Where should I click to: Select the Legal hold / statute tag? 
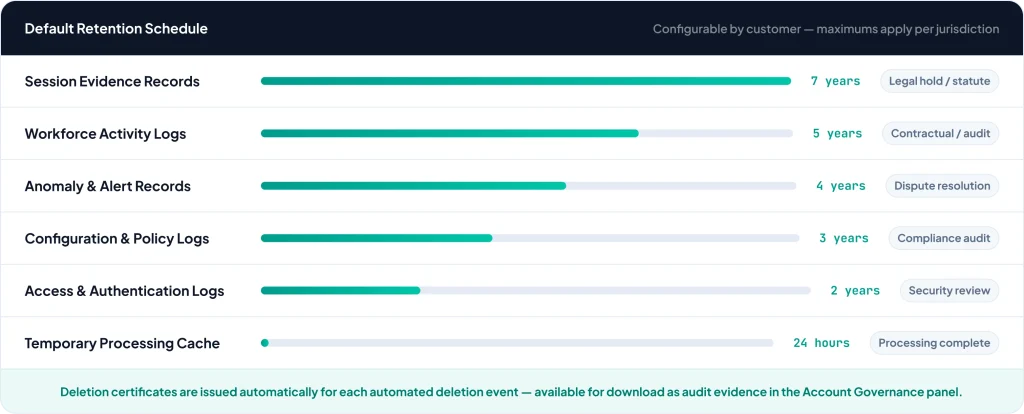939,81
